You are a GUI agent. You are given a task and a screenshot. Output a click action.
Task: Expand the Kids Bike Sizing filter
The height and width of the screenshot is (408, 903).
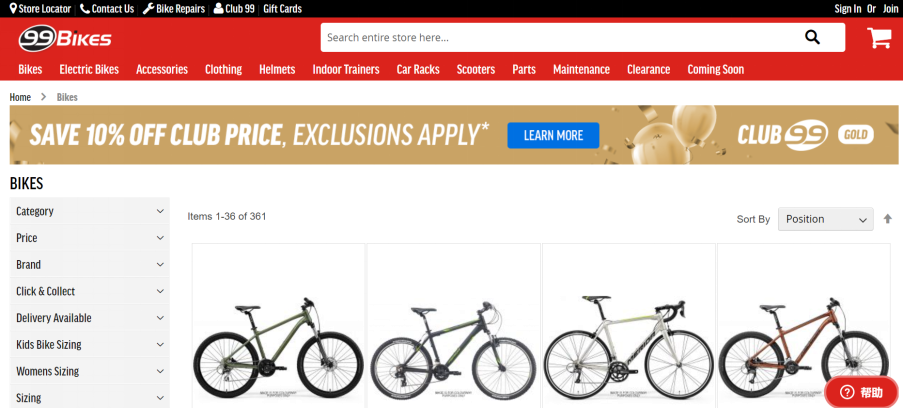[x=90, y=345]
